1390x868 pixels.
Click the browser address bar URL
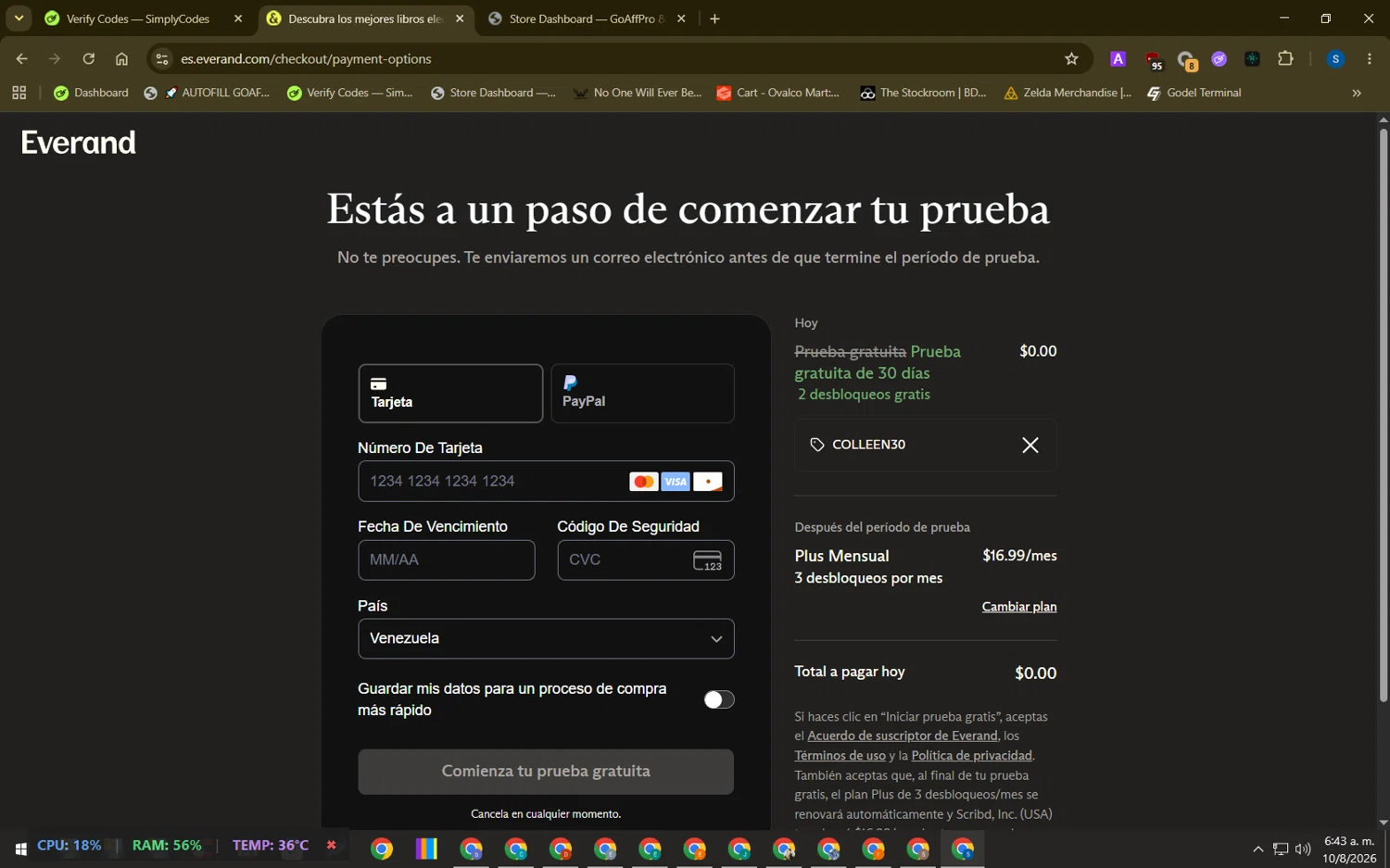(306, 58)
